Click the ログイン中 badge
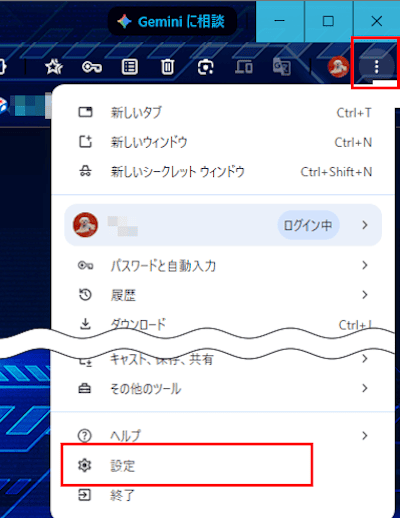This screenshot has height=520, width=400. click(x=308, y=225)
